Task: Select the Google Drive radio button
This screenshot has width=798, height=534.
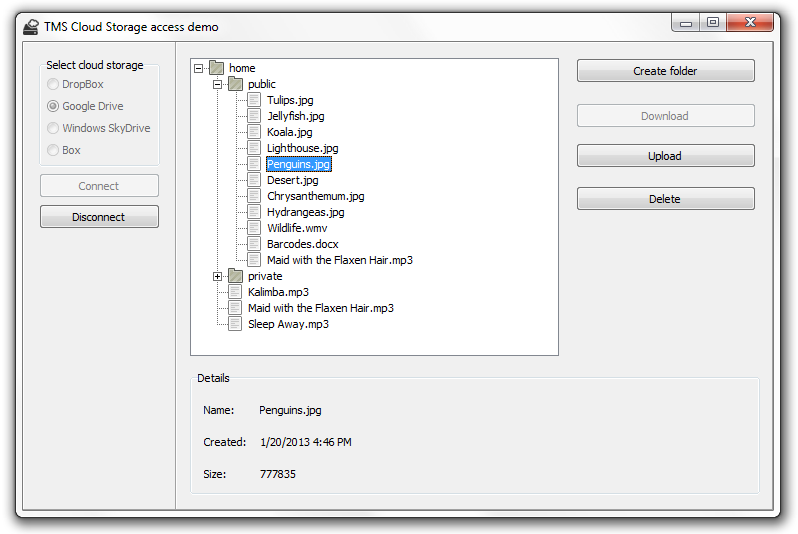Action: (53, 106)
